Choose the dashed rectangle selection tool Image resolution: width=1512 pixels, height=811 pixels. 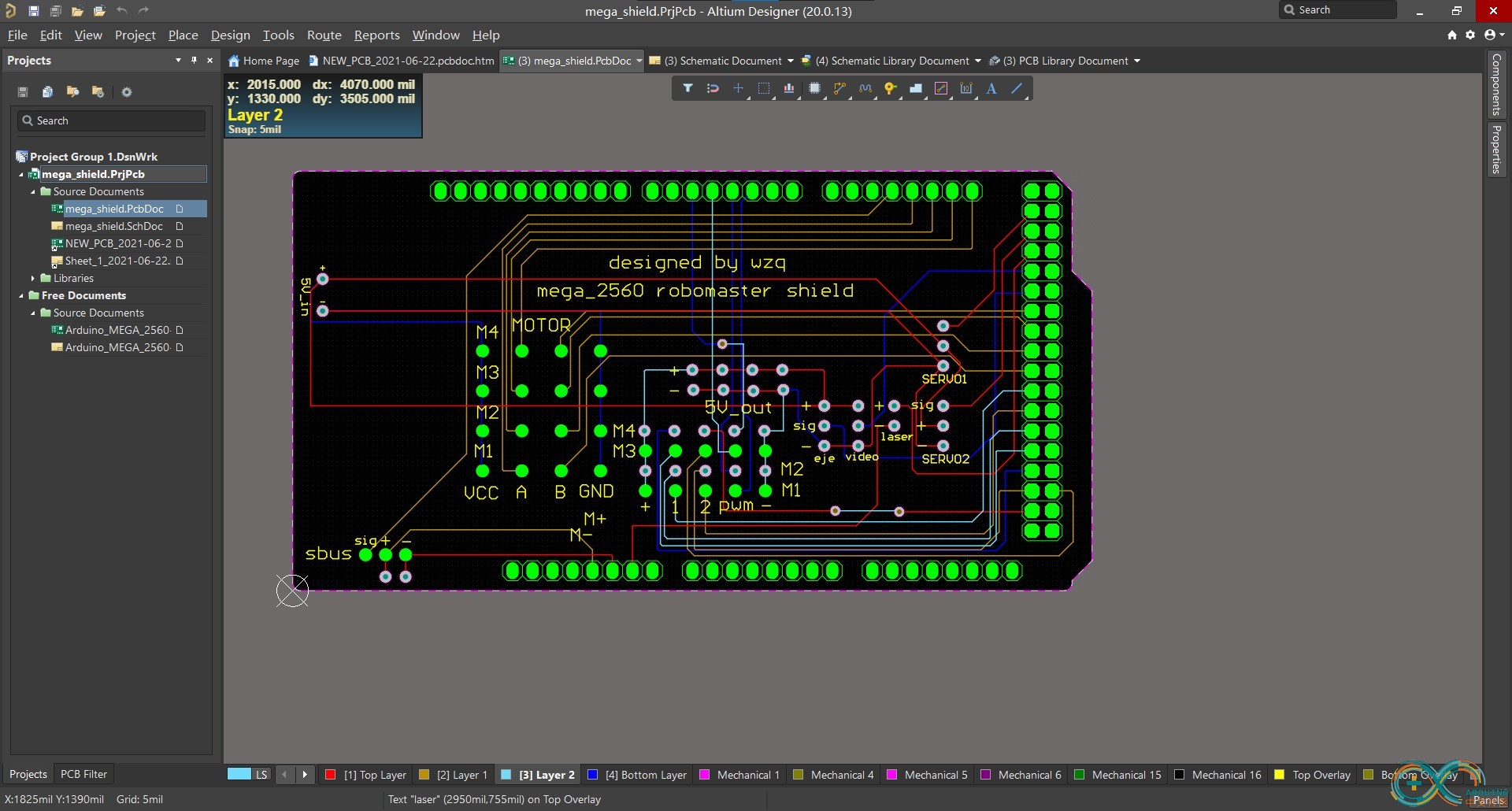click(x=763, y=88)
